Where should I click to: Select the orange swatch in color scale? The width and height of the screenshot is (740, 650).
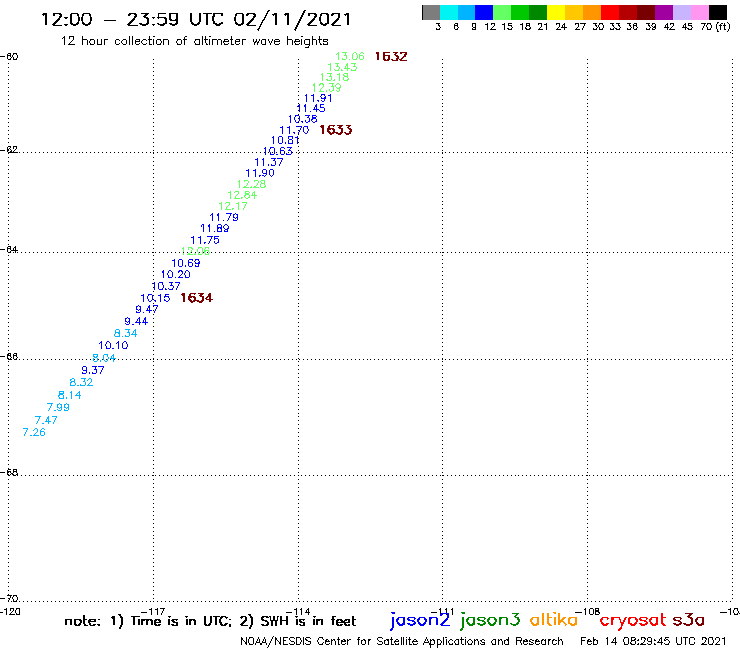592,12
